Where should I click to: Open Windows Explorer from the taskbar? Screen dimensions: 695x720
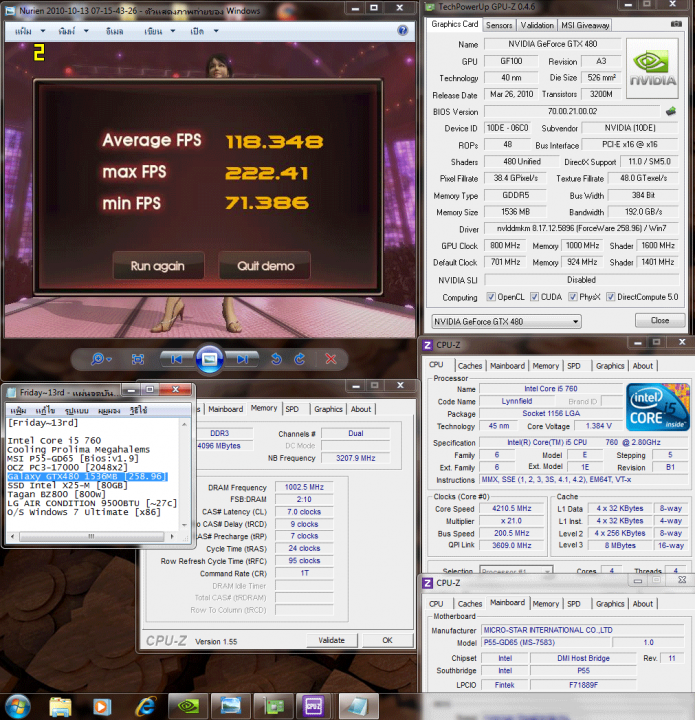[x=61, y=706]
